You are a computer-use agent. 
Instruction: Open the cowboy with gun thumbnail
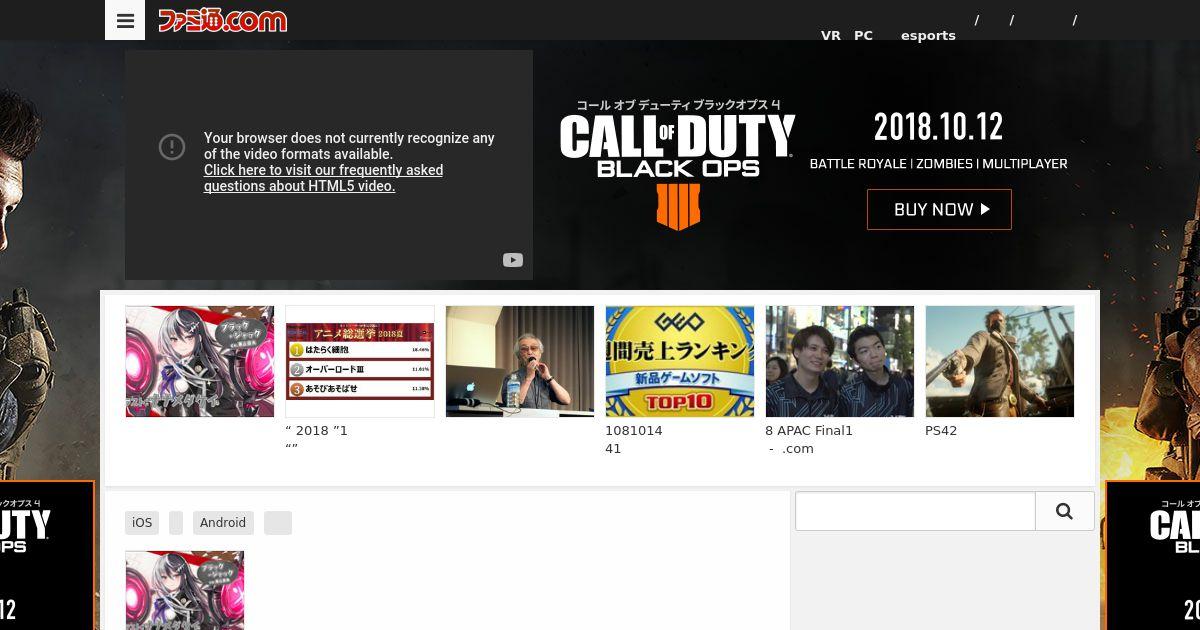pos(1000,361)
